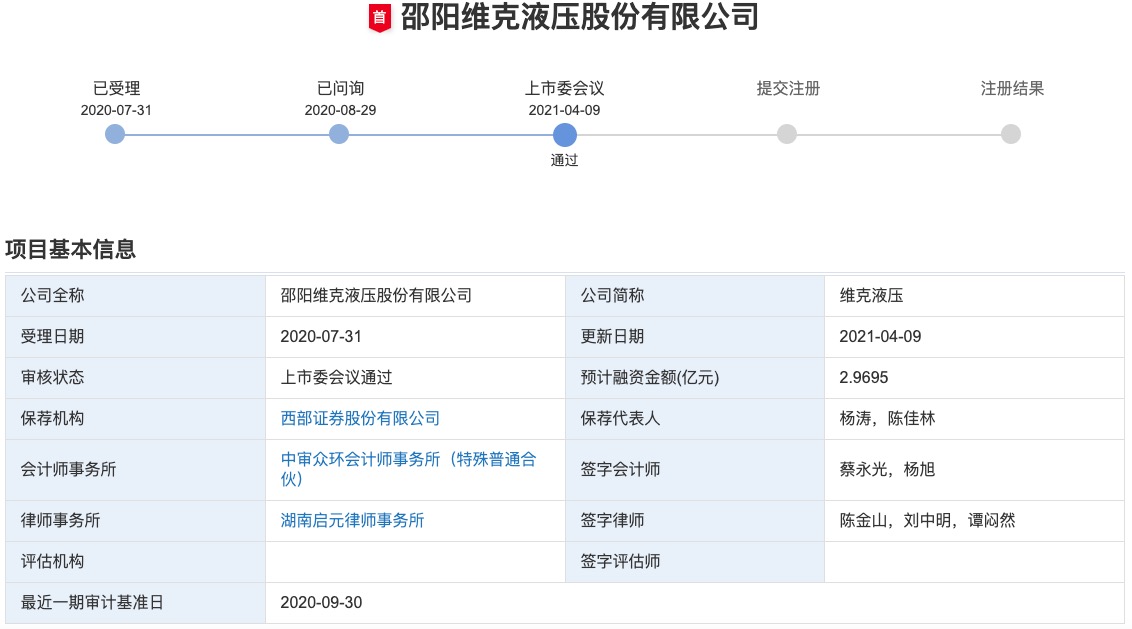Viewport: 1132px width, 629px height.
Task: Click the 提交注册 stage label
Action: point(788,88)
